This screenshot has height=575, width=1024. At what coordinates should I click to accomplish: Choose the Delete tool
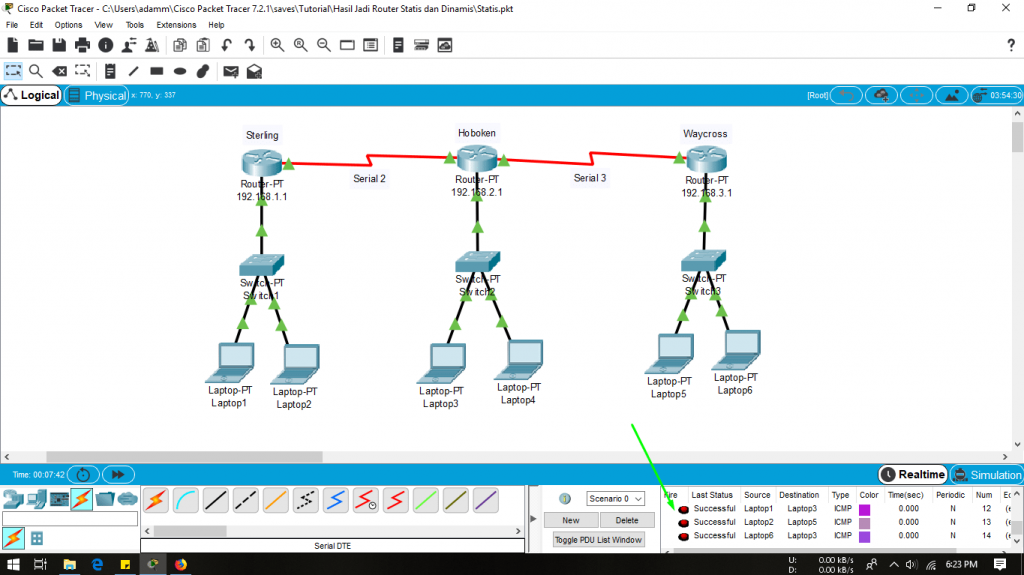pos(59,71)
